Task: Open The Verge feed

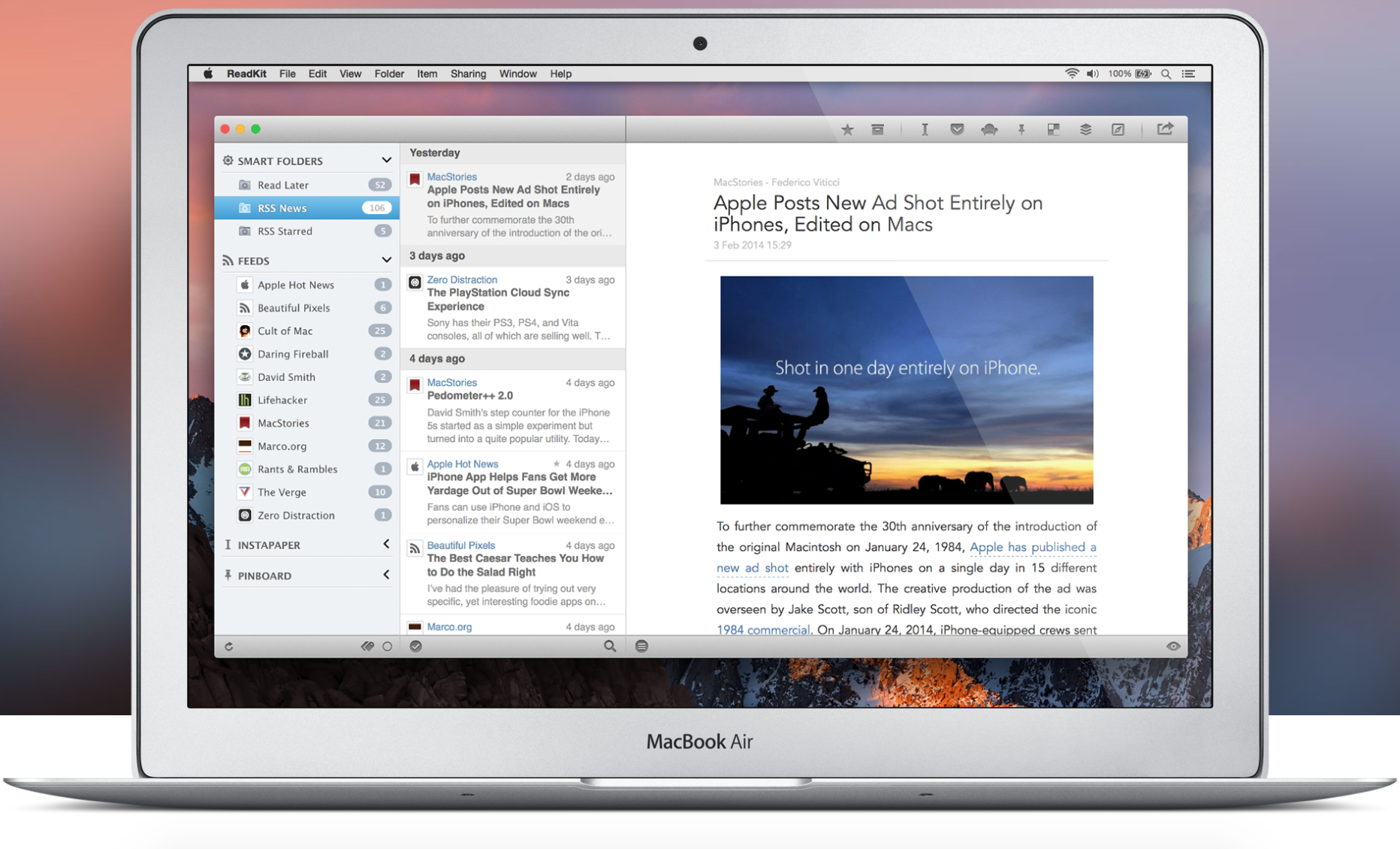Action: 306,492
